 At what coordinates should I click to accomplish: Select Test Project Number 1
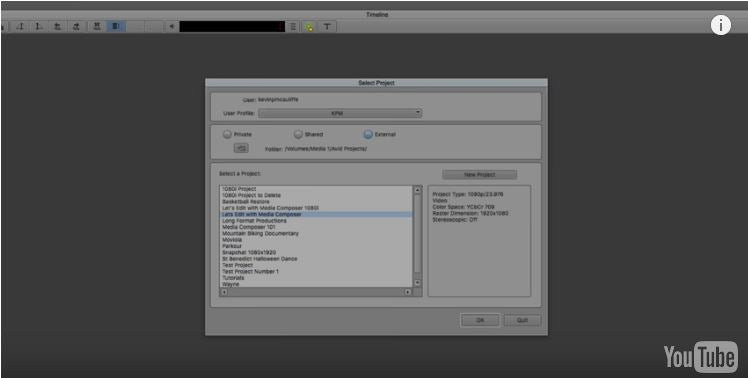[x=250, y=271]
